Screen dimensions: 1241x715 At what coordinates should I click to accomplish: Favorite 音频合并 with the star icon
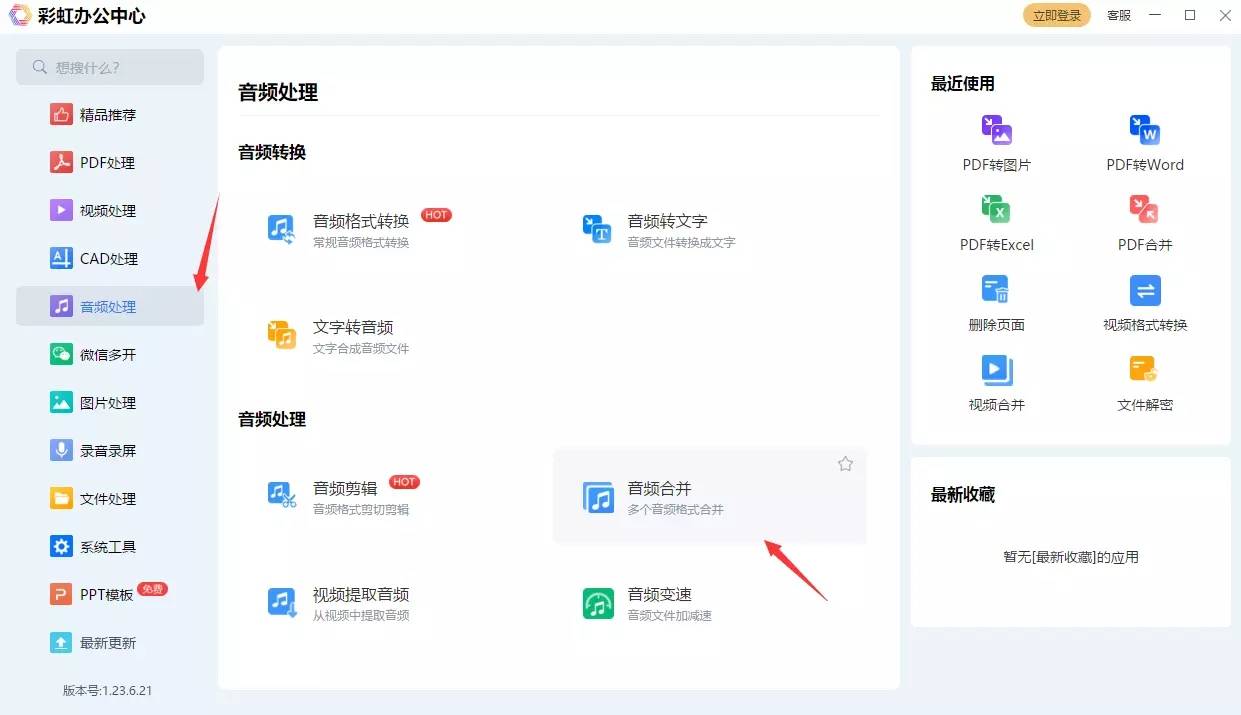point(845,464)
